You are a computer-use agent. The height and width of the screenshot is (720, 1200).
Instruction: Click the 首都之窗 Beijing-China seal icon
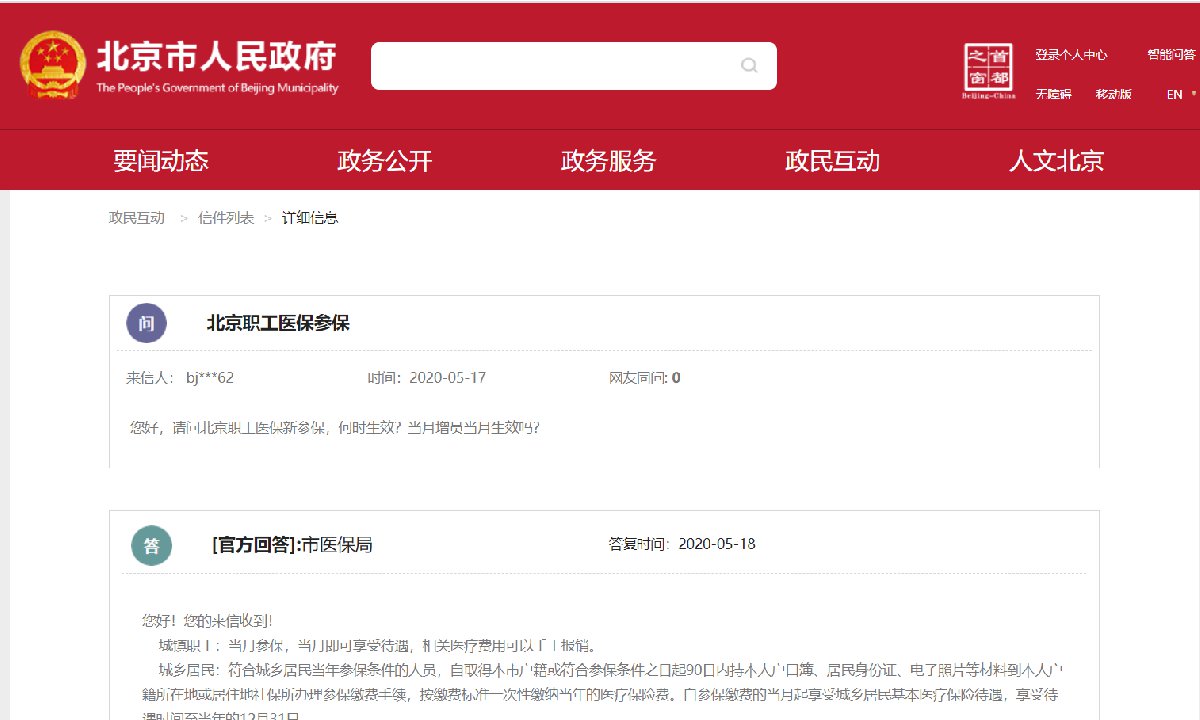pyautogui.click(x=988, y=71)
